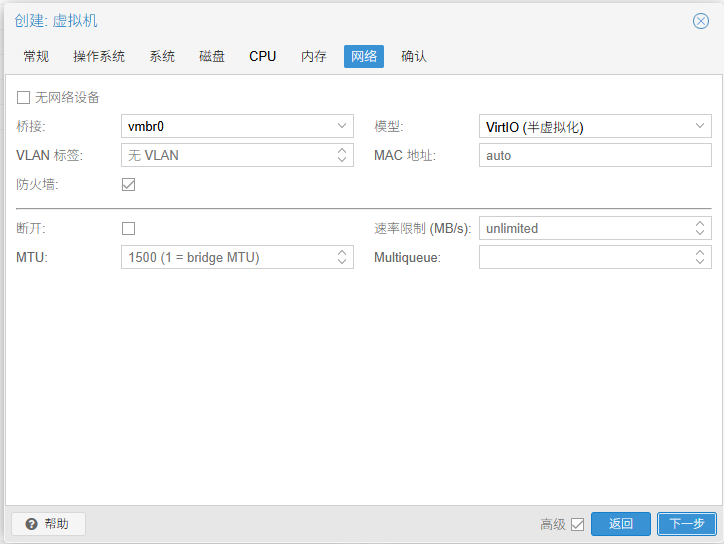Click the MTU field spinner arrows

click(x=342, y=257)
